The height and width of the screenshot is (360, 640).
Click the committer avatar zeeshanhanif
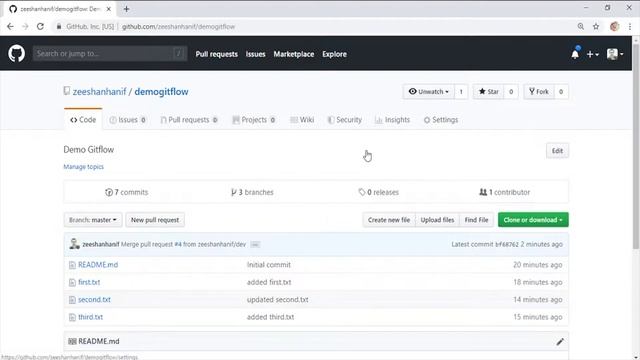tap(74, 244)
